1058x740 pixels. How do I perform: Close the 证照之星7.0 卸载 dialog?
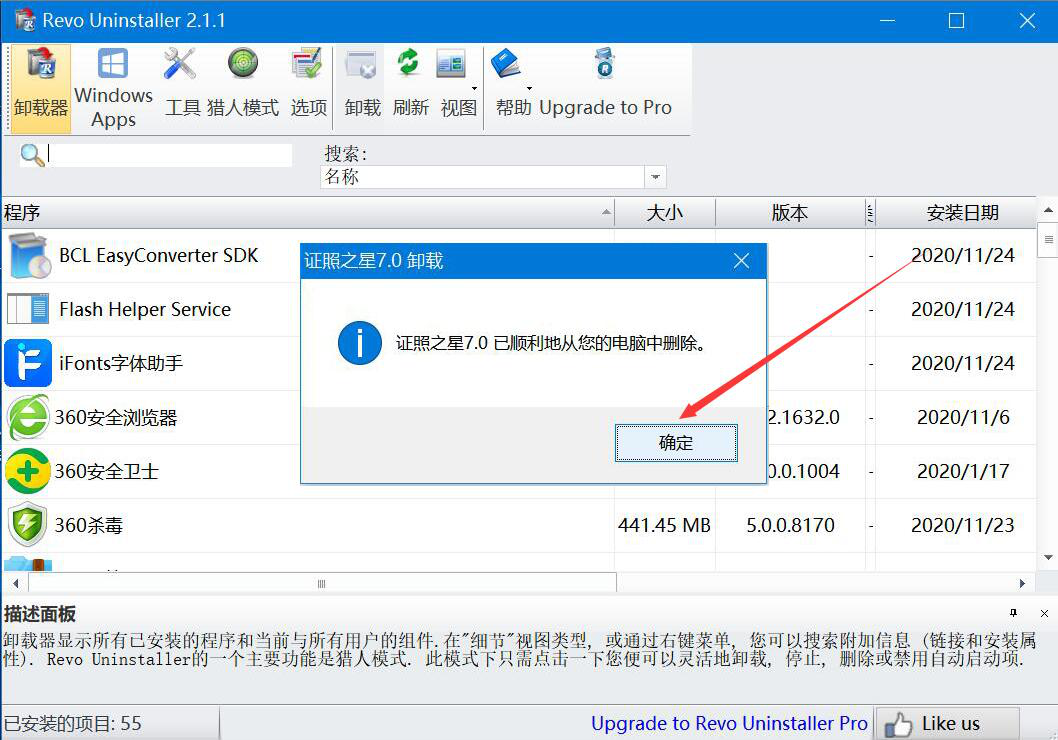click(742, 261)
